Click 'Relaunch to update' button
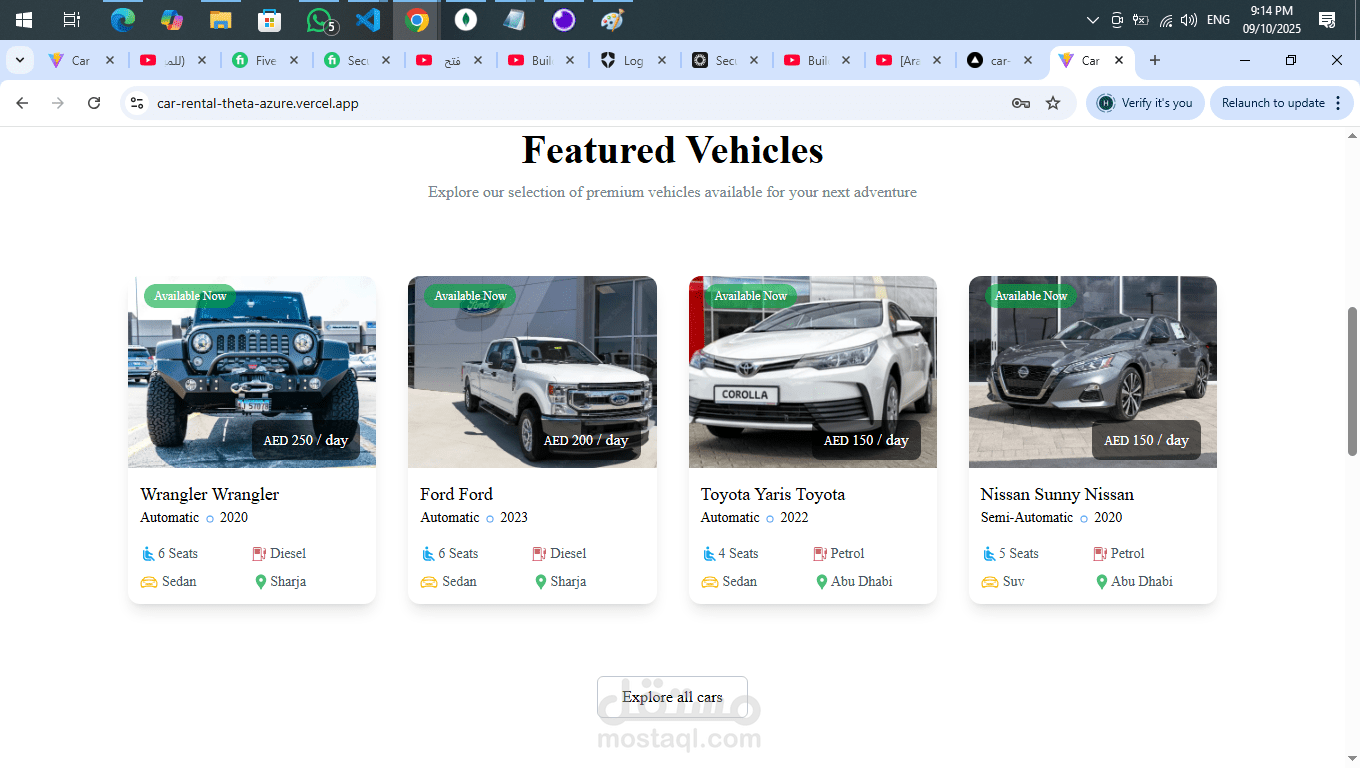The image size is (1360, 768). point(1283,103)
